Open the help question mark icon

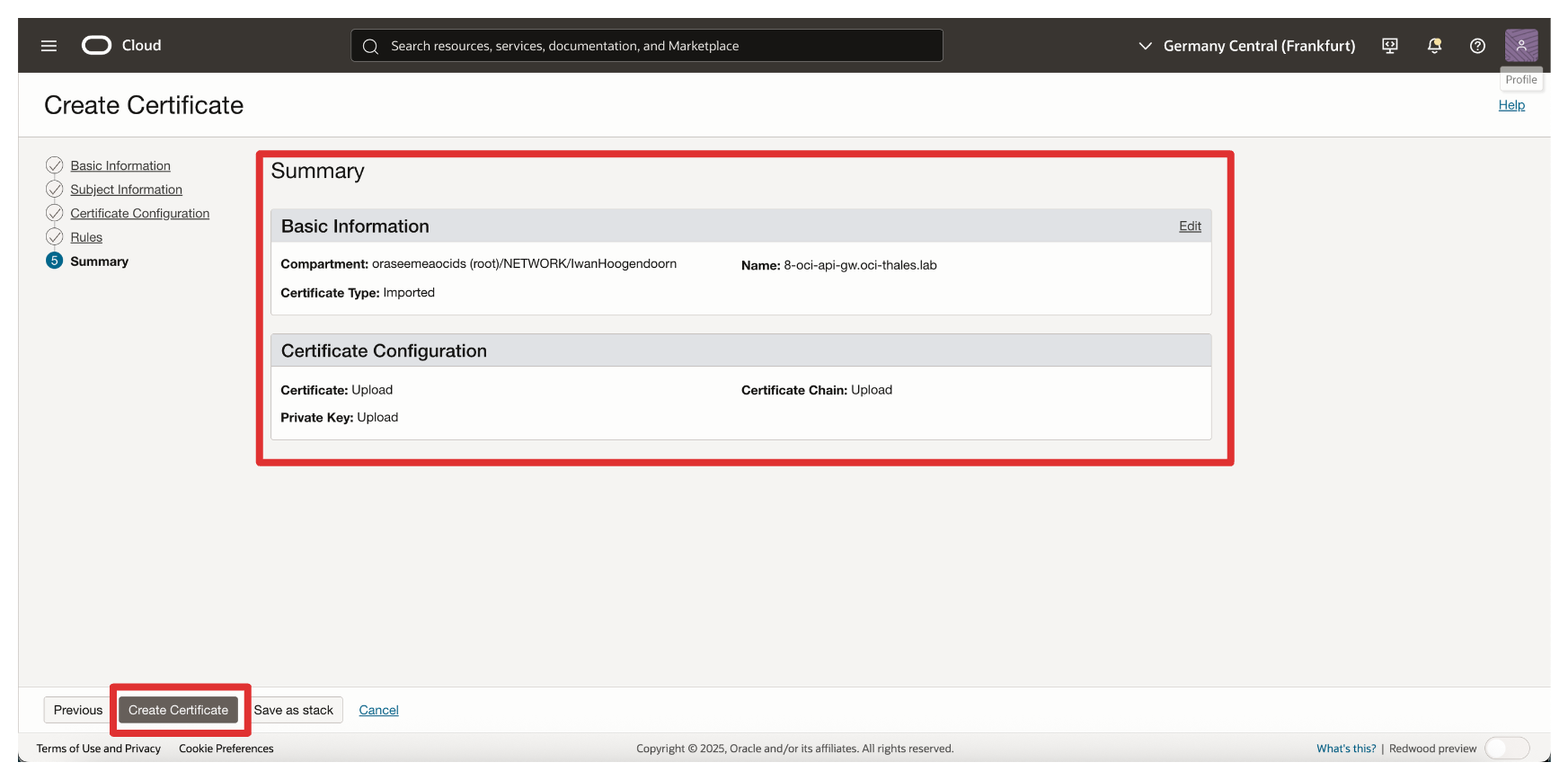coord(1477,46)
